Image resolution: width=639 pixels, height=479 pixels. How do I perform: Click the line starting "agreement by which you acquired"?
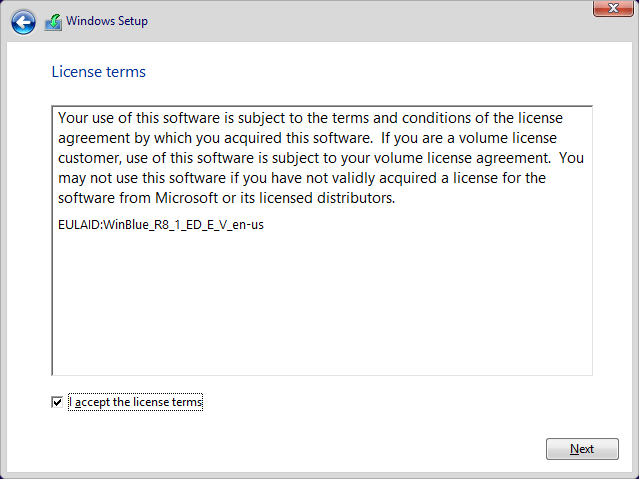(307, 138)
